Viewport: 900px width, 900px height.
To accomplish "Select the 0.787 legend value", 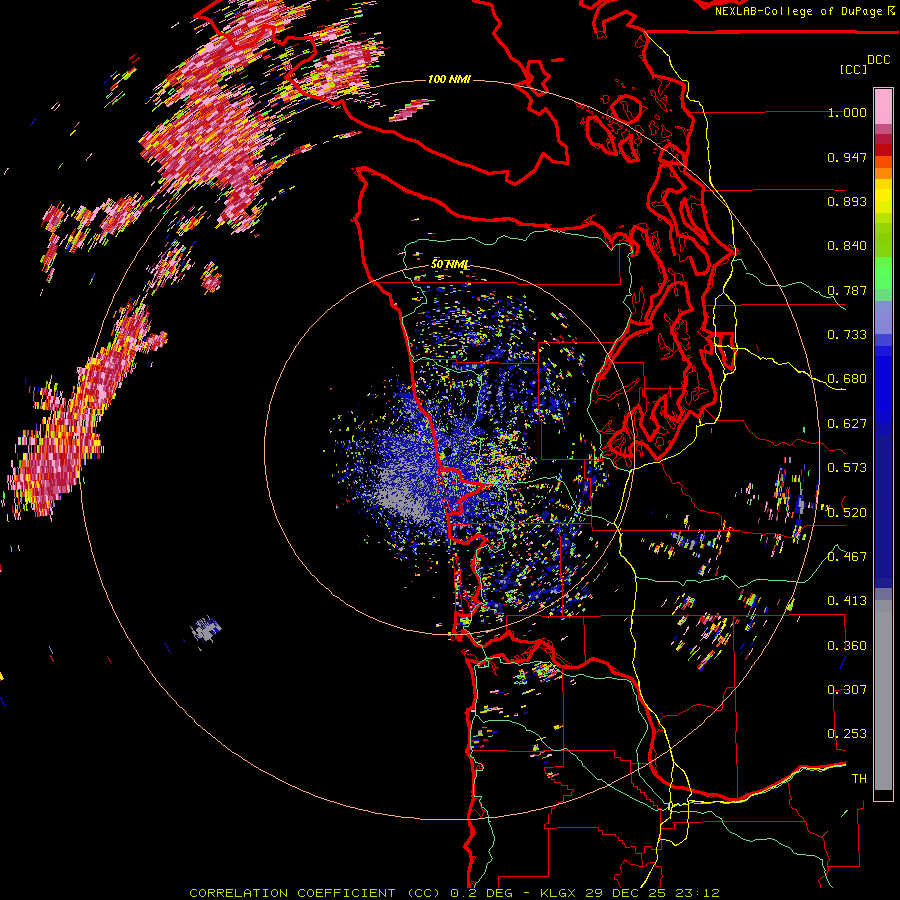I will pyautogui.click(x=847, y=290).
